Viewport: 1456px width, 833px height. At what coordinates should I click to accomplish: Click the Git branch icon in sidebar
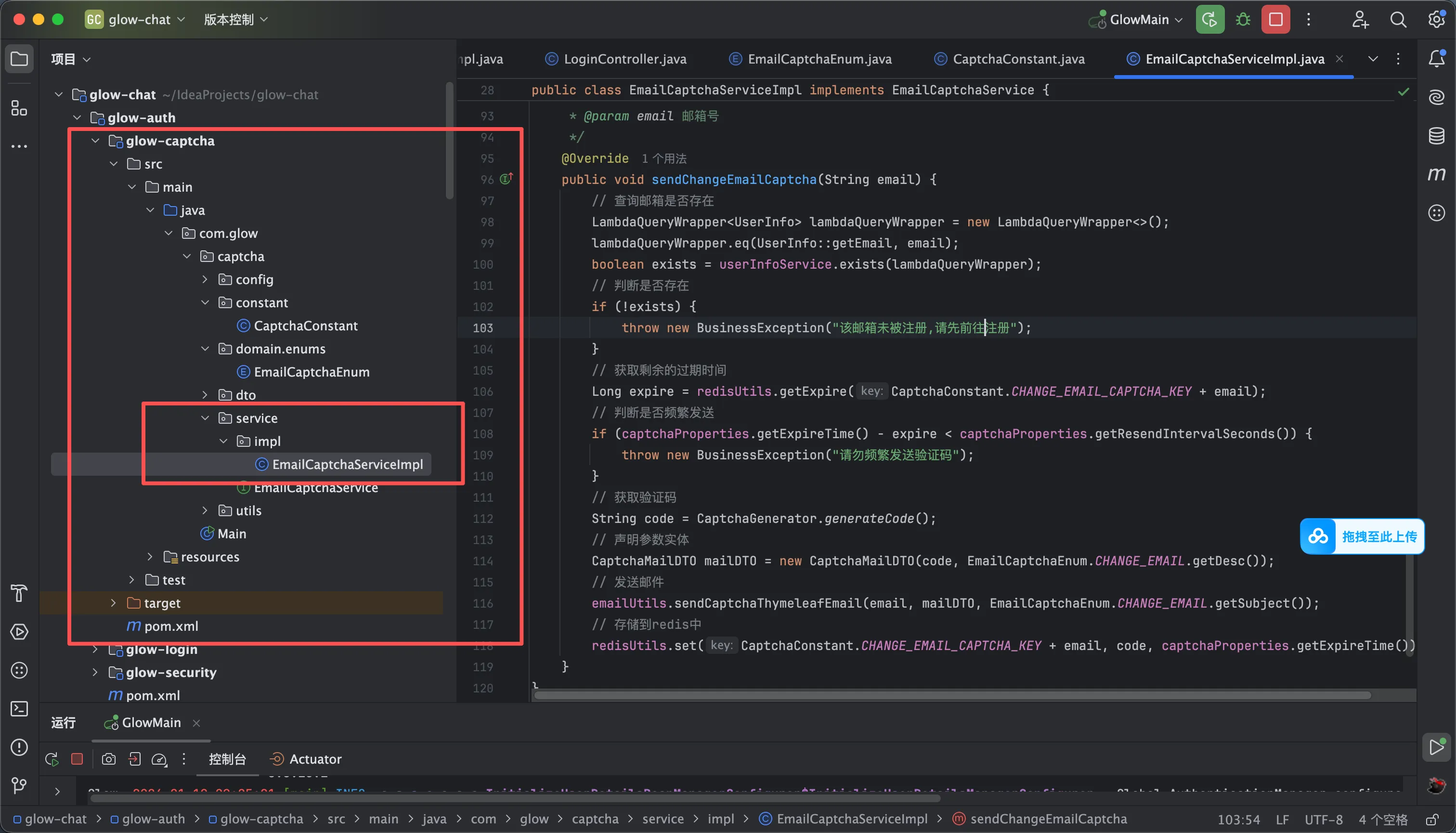(19, 785)
